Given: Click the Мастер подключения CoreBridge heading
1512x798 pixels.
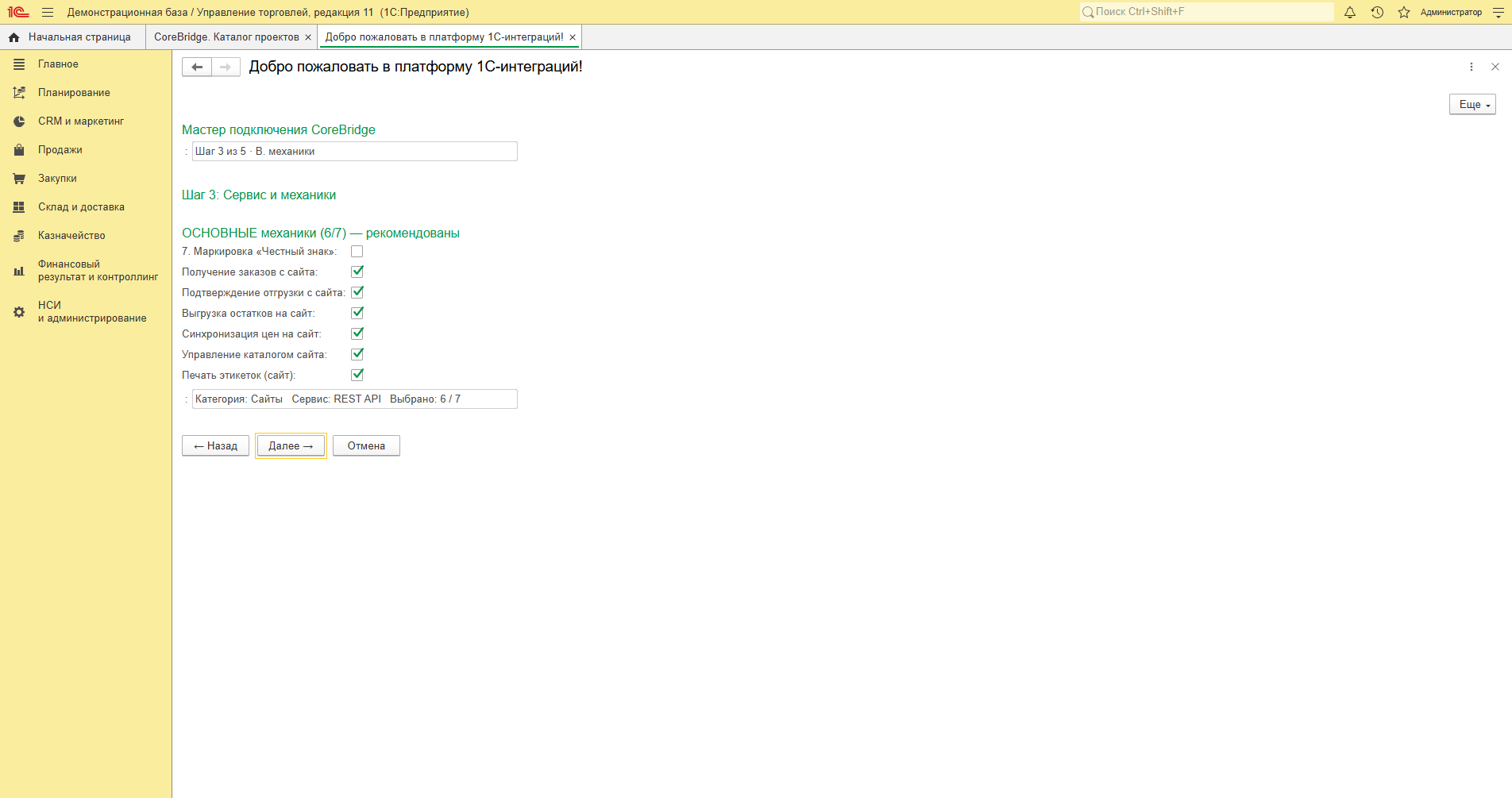Looking at the screenshot, I should [x=279, y=130].
